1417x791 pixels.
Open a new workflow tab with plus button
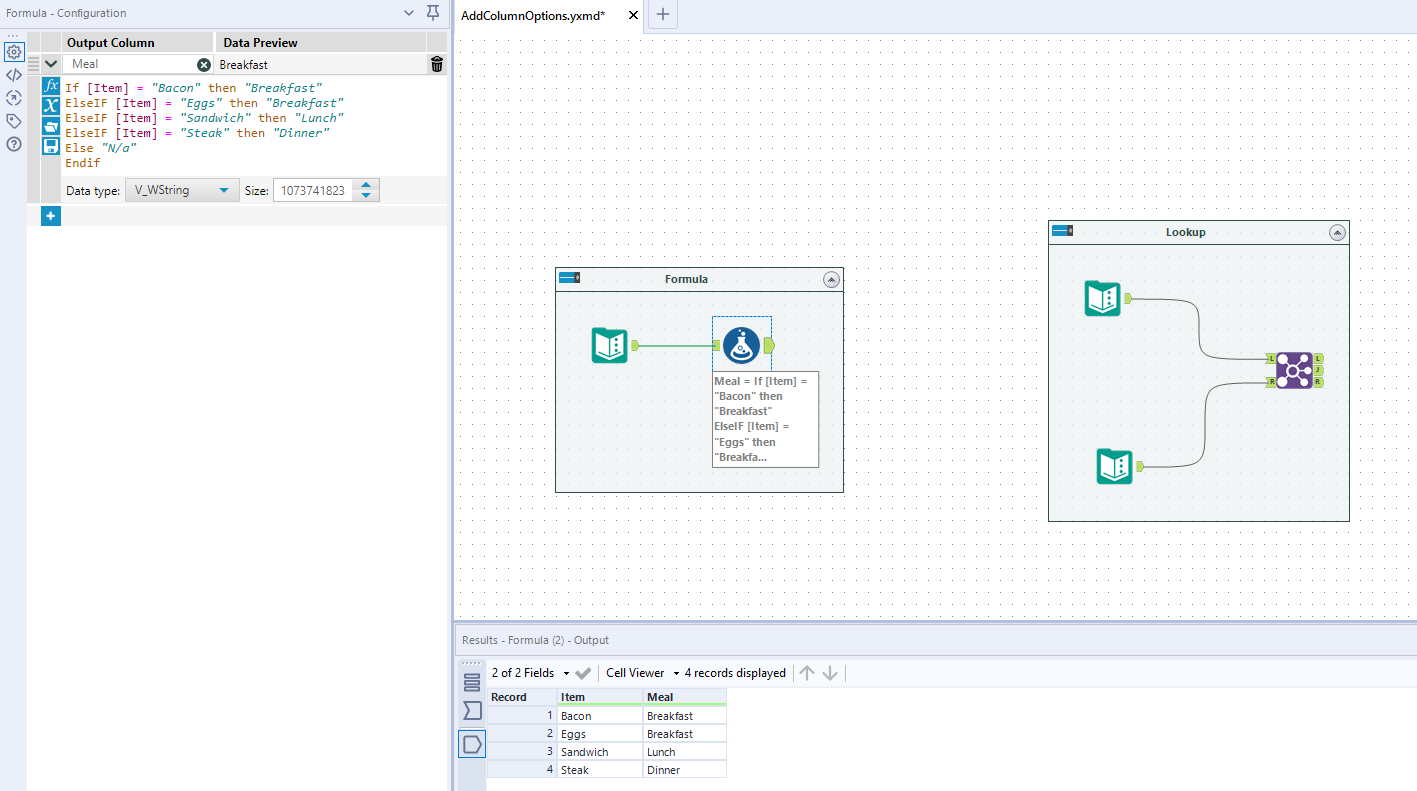[662, 15]
